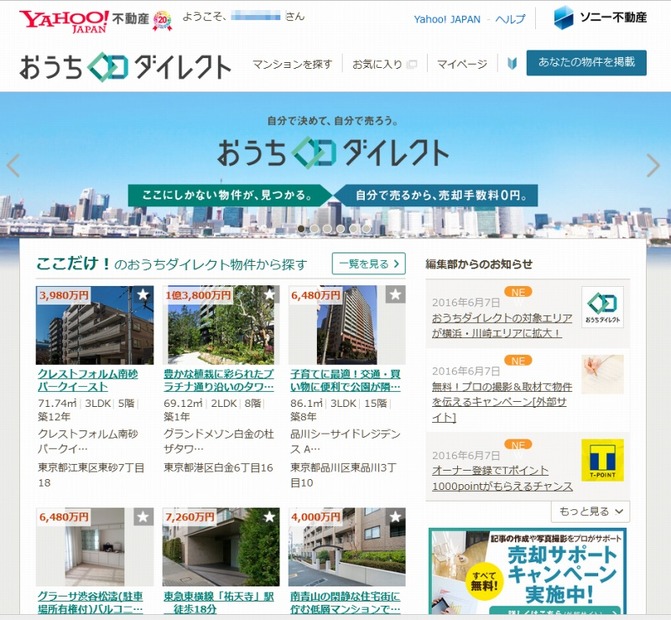
Task: Click 東京都港区白金6丁目16 address text
Action: (218, 468)
